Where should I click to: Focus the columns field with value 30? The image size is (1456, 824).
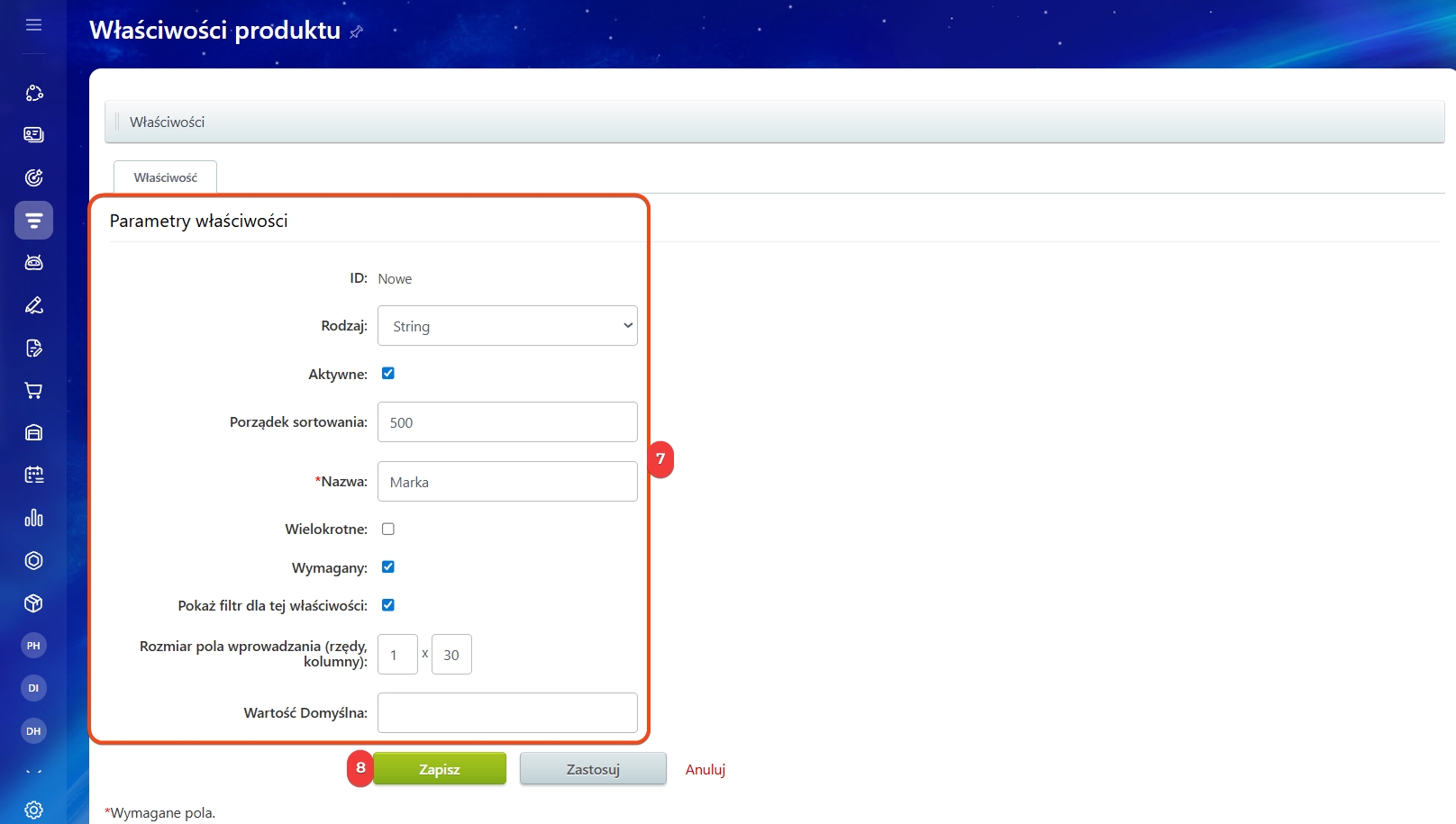(451, 655)
